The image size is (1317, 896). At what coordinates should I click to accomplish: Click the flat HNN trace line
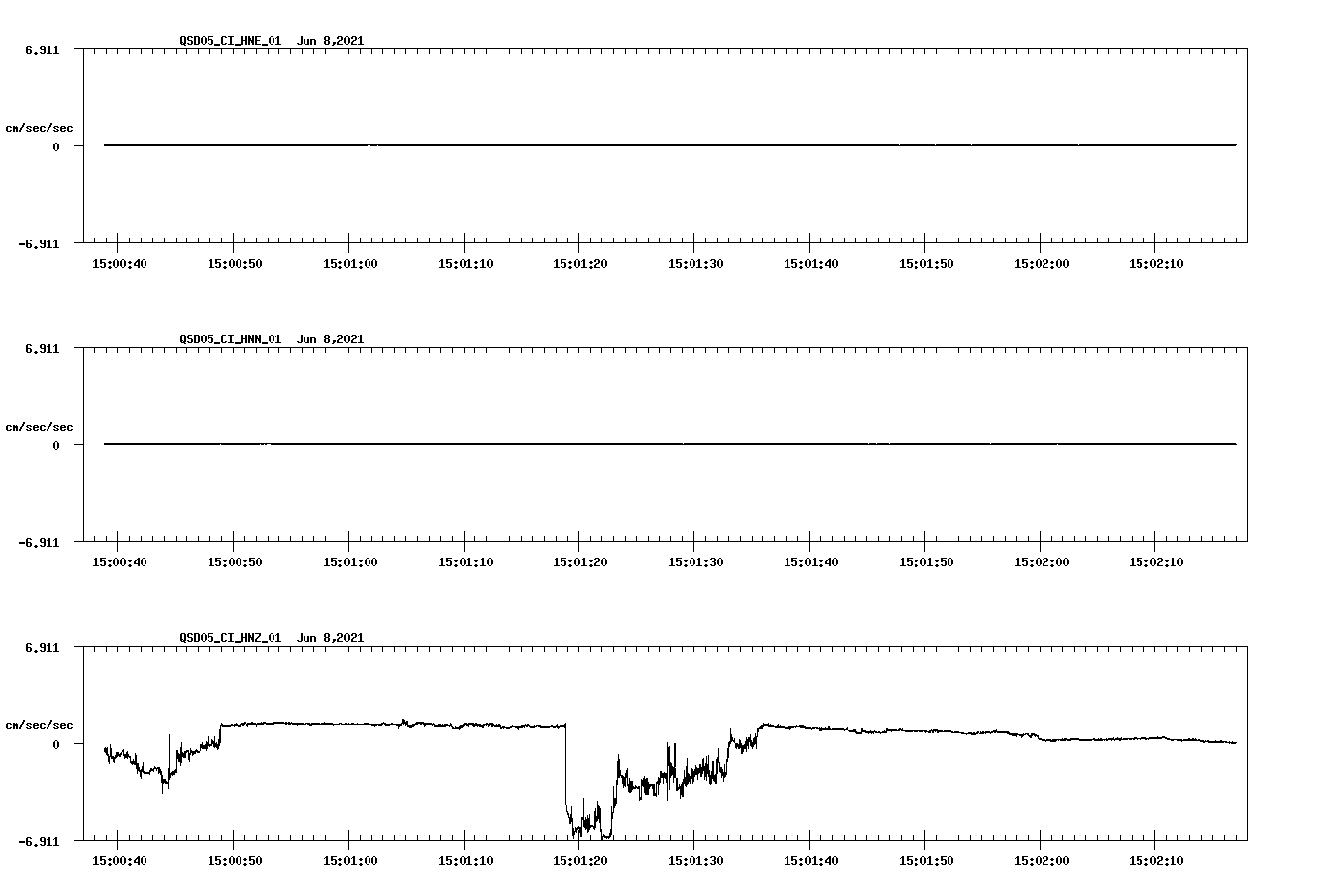point(669,444)
